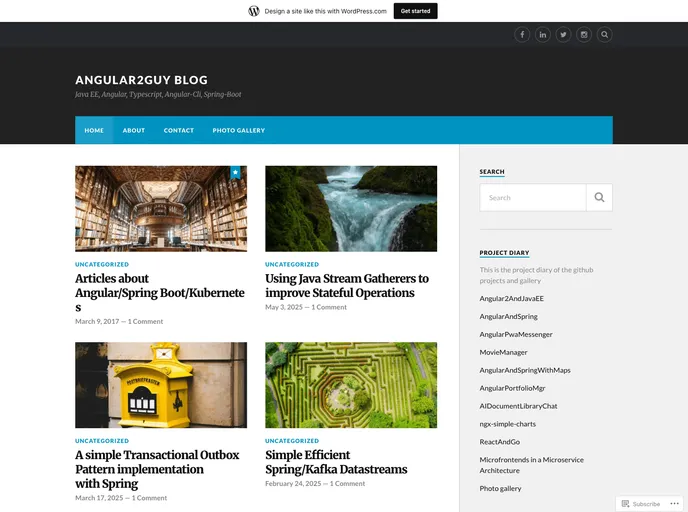Viewport: 688px width, 512px height.
Task: Open the ngx-simple-charts project link
Action: 508,424
